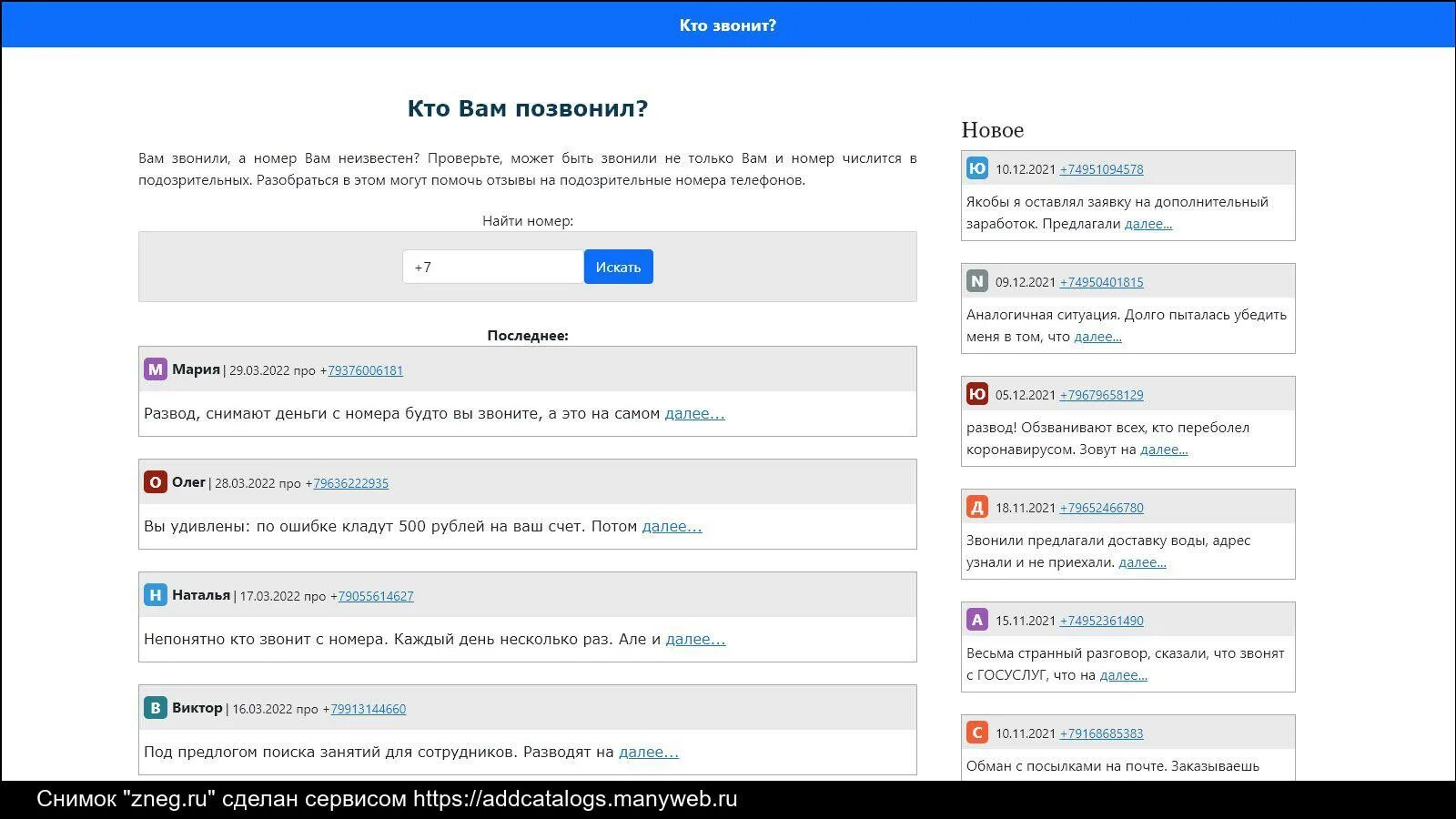Screen dimensions: 1456x819
Task: Click the date '28.03.2022' in Олег's review
Action: click(x=245, y=483)
